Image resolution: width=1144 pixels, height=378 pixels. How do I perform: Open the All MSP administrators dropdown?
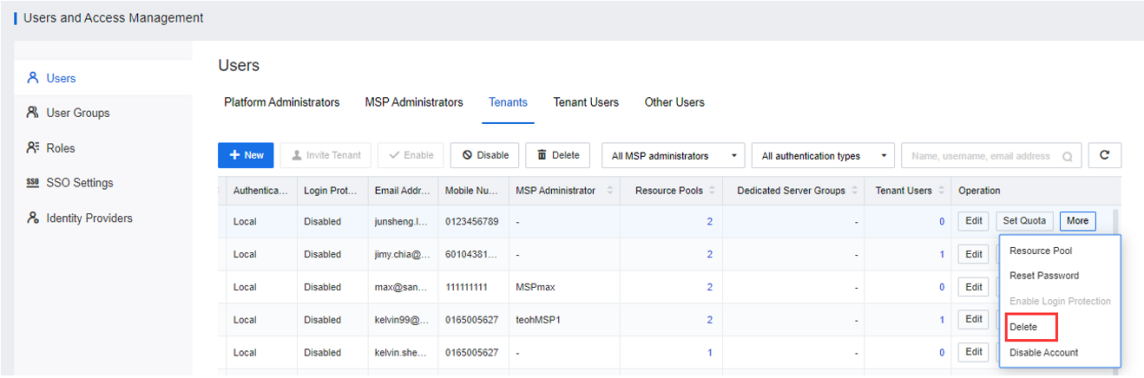(673, 155)
